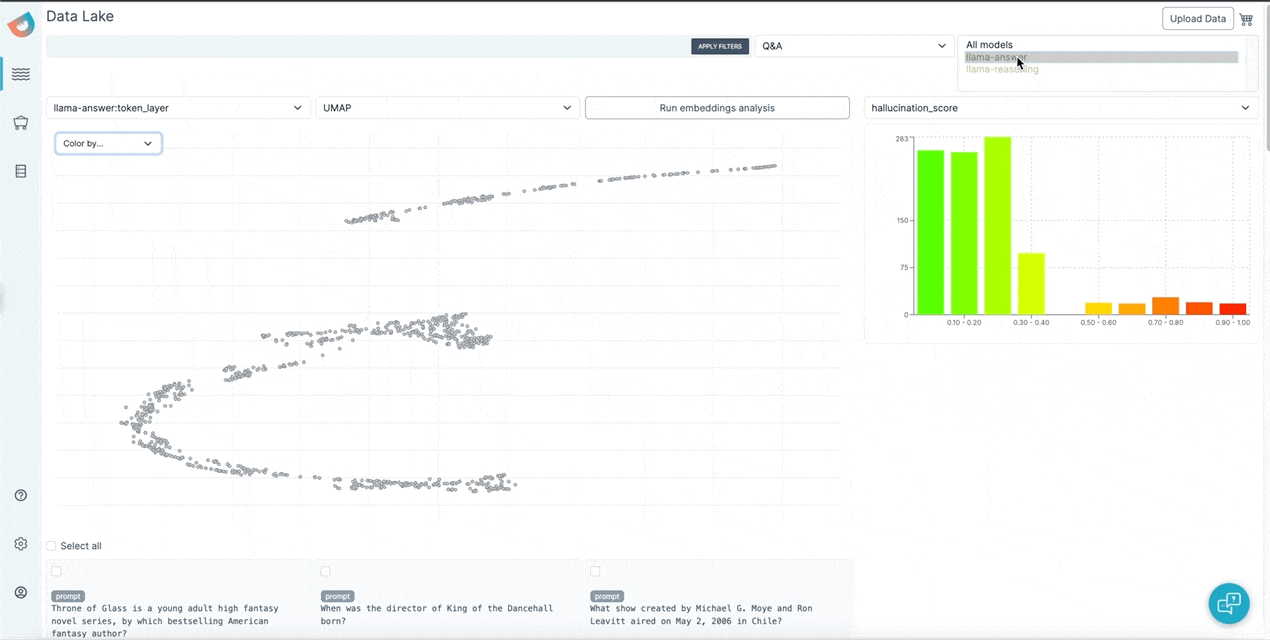Click Run embeddings analysis button

click(x=717, y=108)
